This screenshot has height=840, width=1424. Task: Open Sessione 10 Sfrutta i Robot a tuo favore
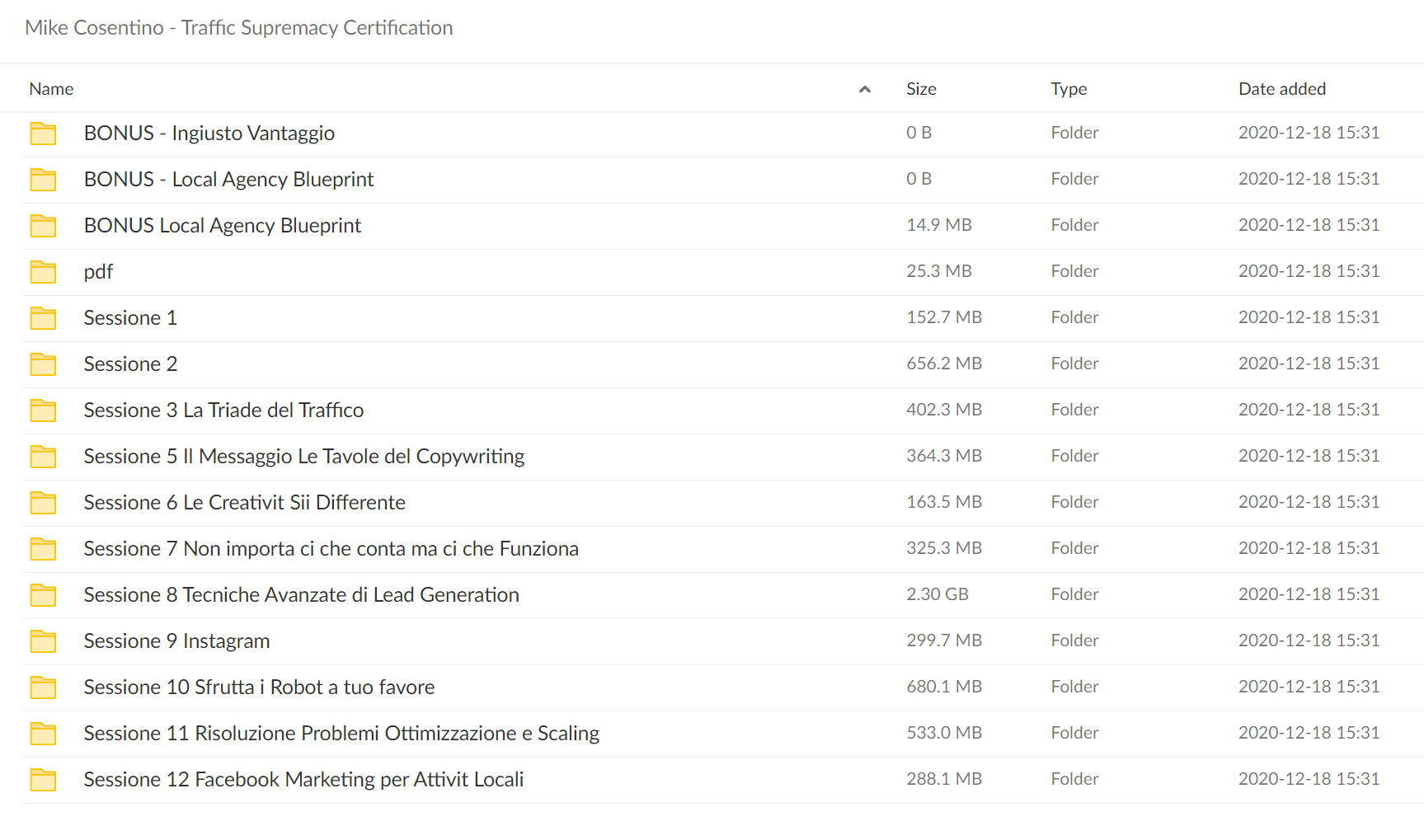click(260, 687)
